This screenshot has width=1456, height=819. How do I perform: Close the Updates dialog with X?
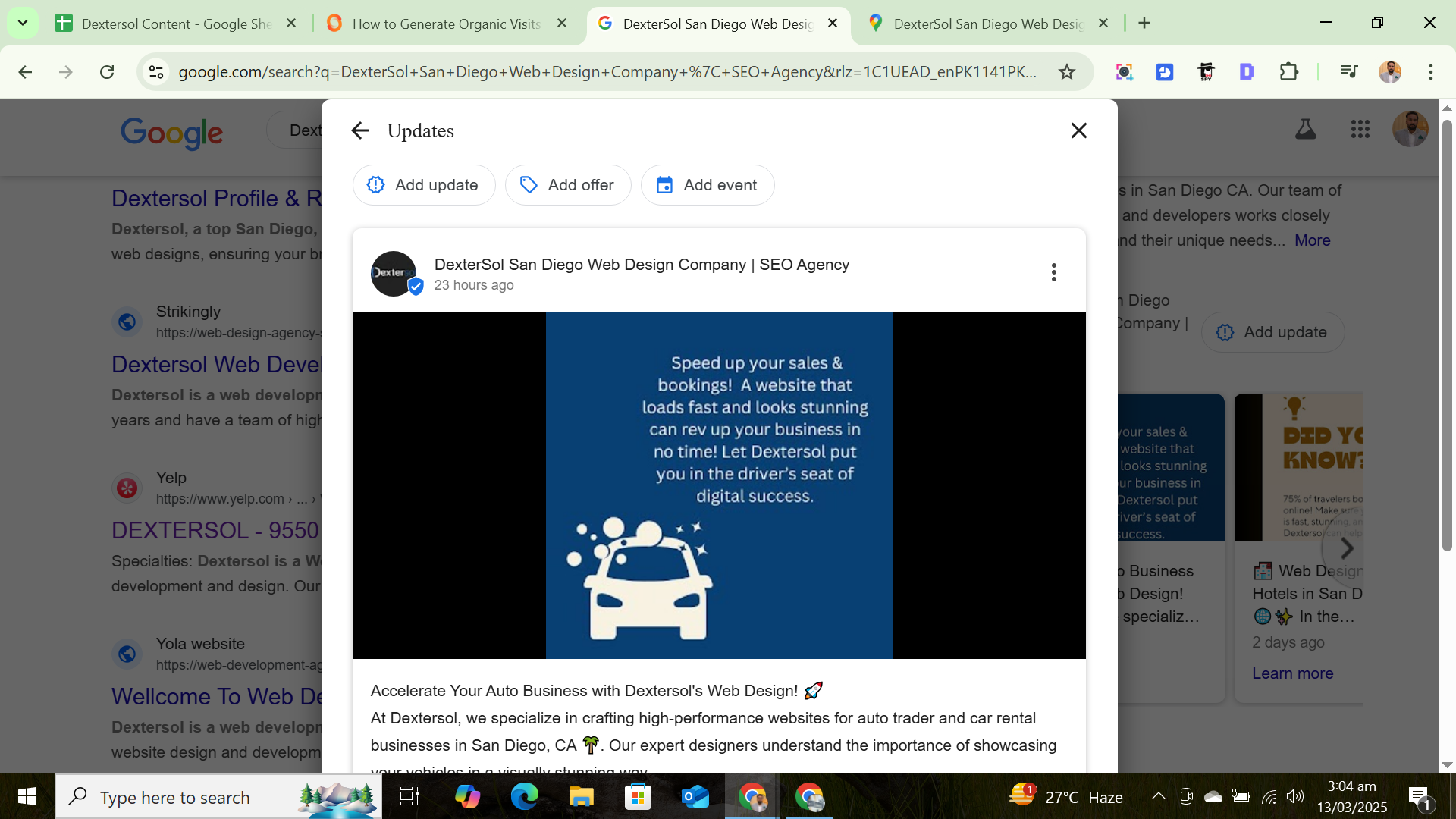coord(1078,130)
